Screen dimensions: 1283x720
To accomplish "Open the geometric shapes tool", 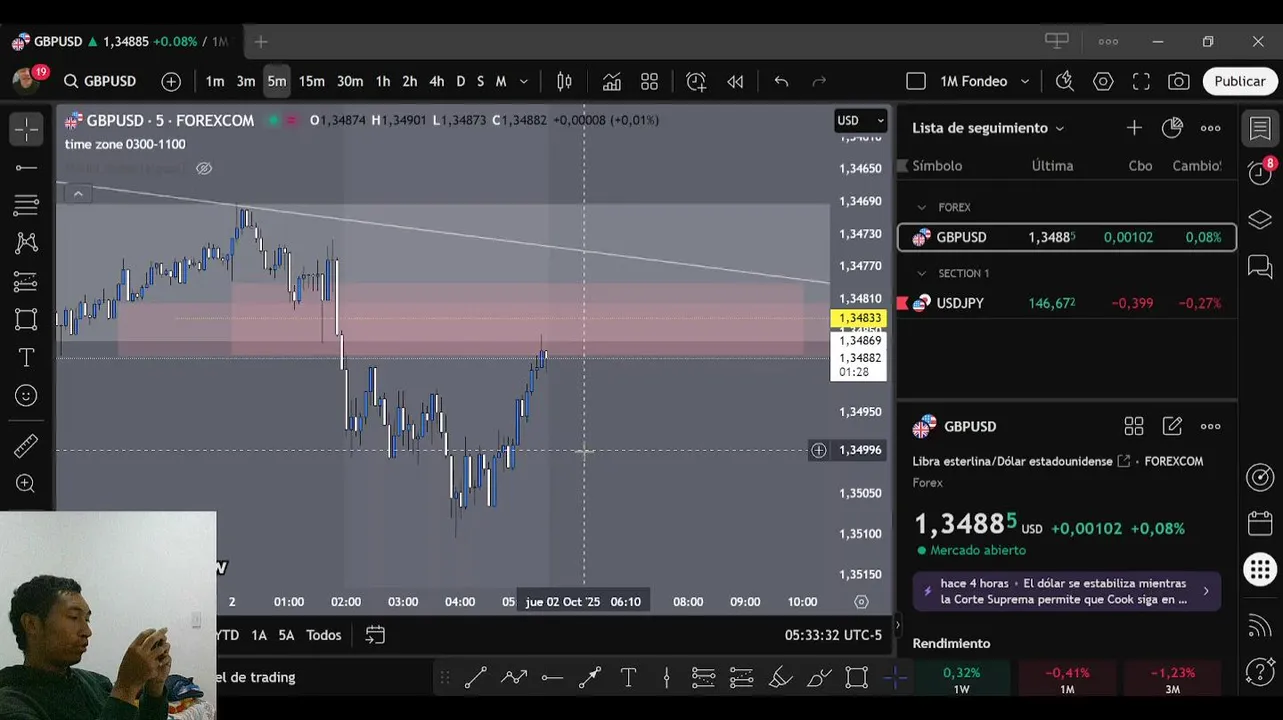I will click(x=26, y=320).
